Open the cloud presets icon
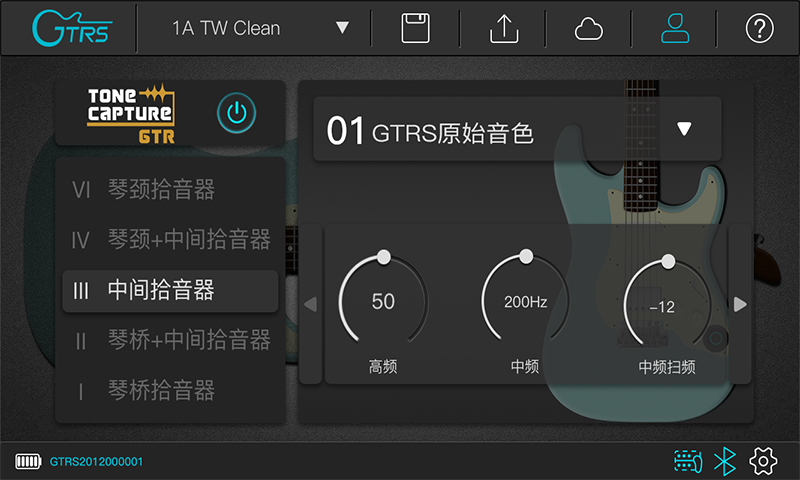 coord(589,29)
